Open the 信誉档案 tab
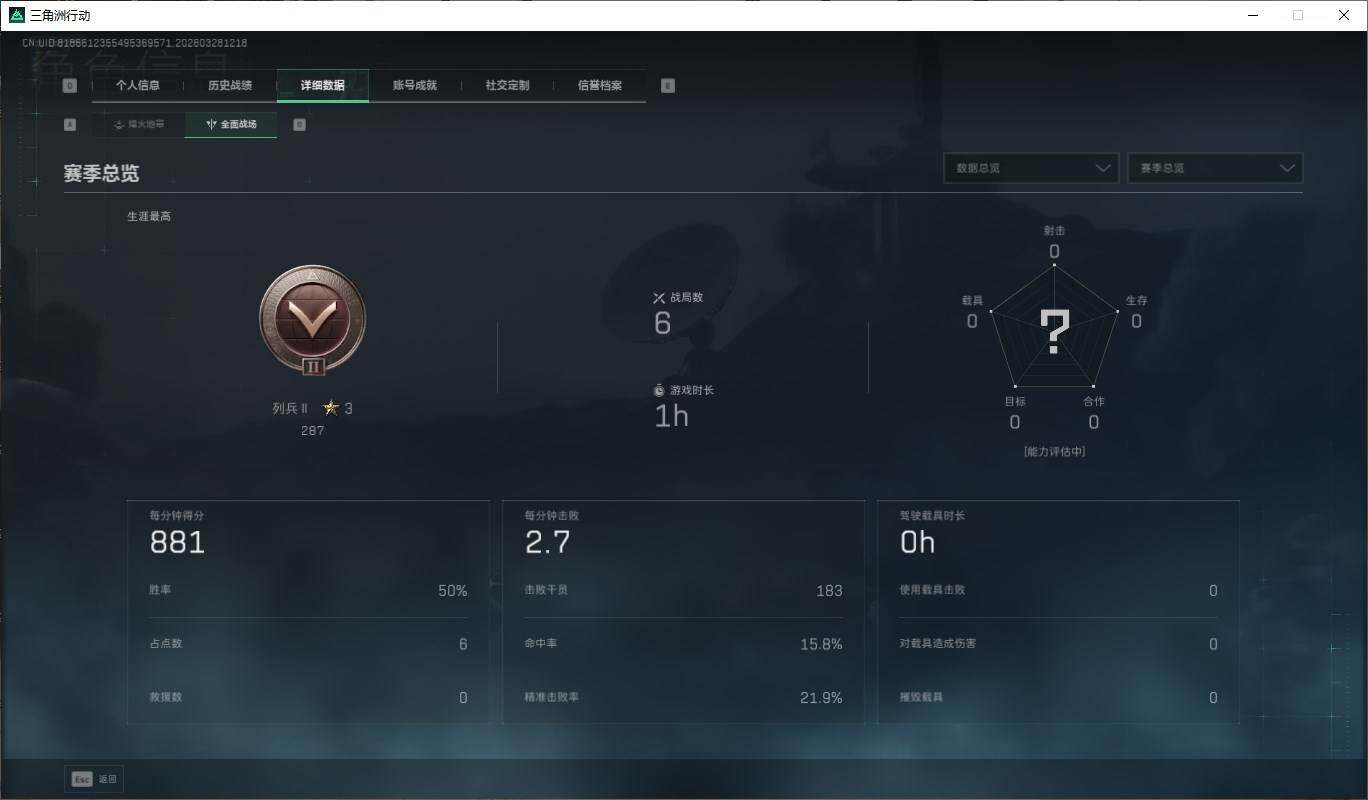1368x800 pixels. click(600, 86)
